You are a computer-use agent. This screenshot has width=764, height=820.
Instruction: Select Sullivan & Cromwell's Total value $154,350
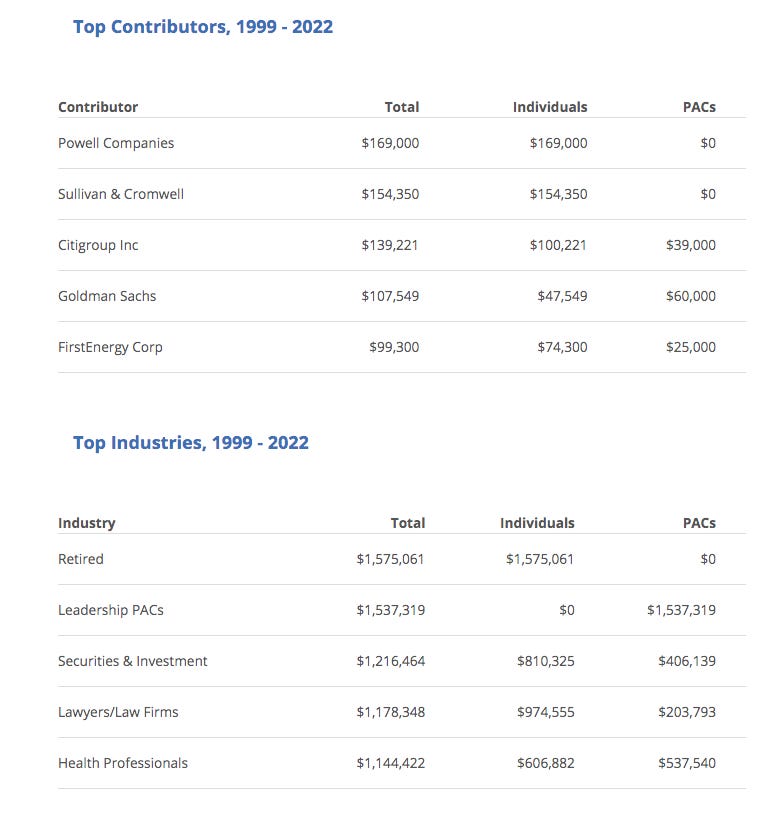coord(390,194)
